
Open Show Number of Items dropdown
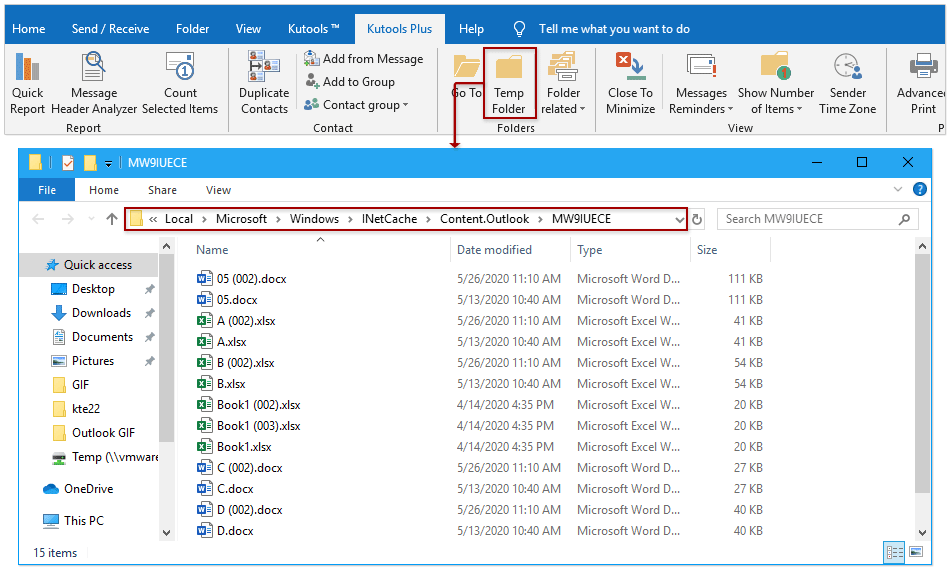tap(776, 84)
